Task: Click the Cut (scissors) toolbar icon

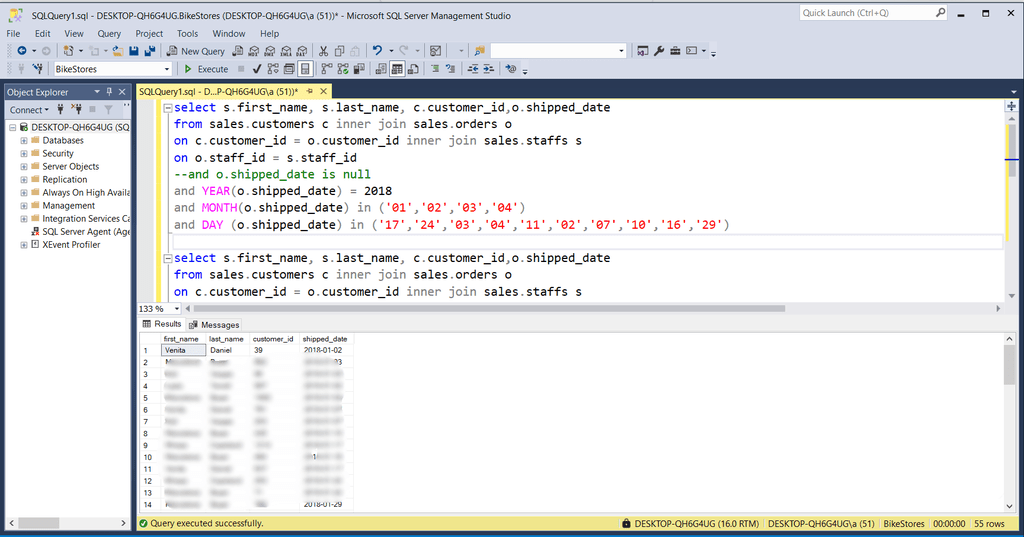Action: [x=323, y=51]
